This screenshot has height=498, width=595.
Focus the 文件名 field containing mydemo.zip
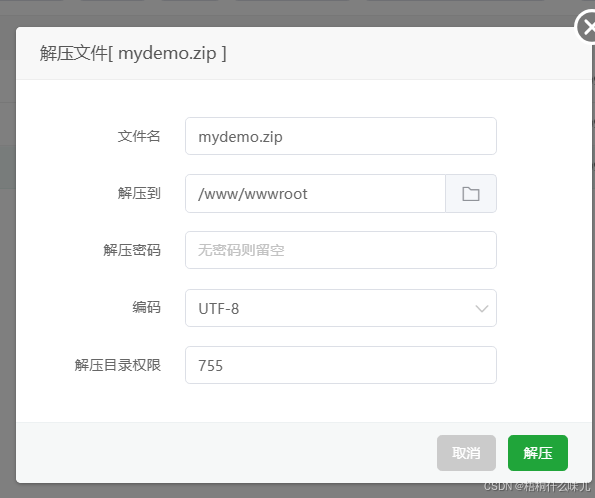pyautogui.click(x=341, y=136)
